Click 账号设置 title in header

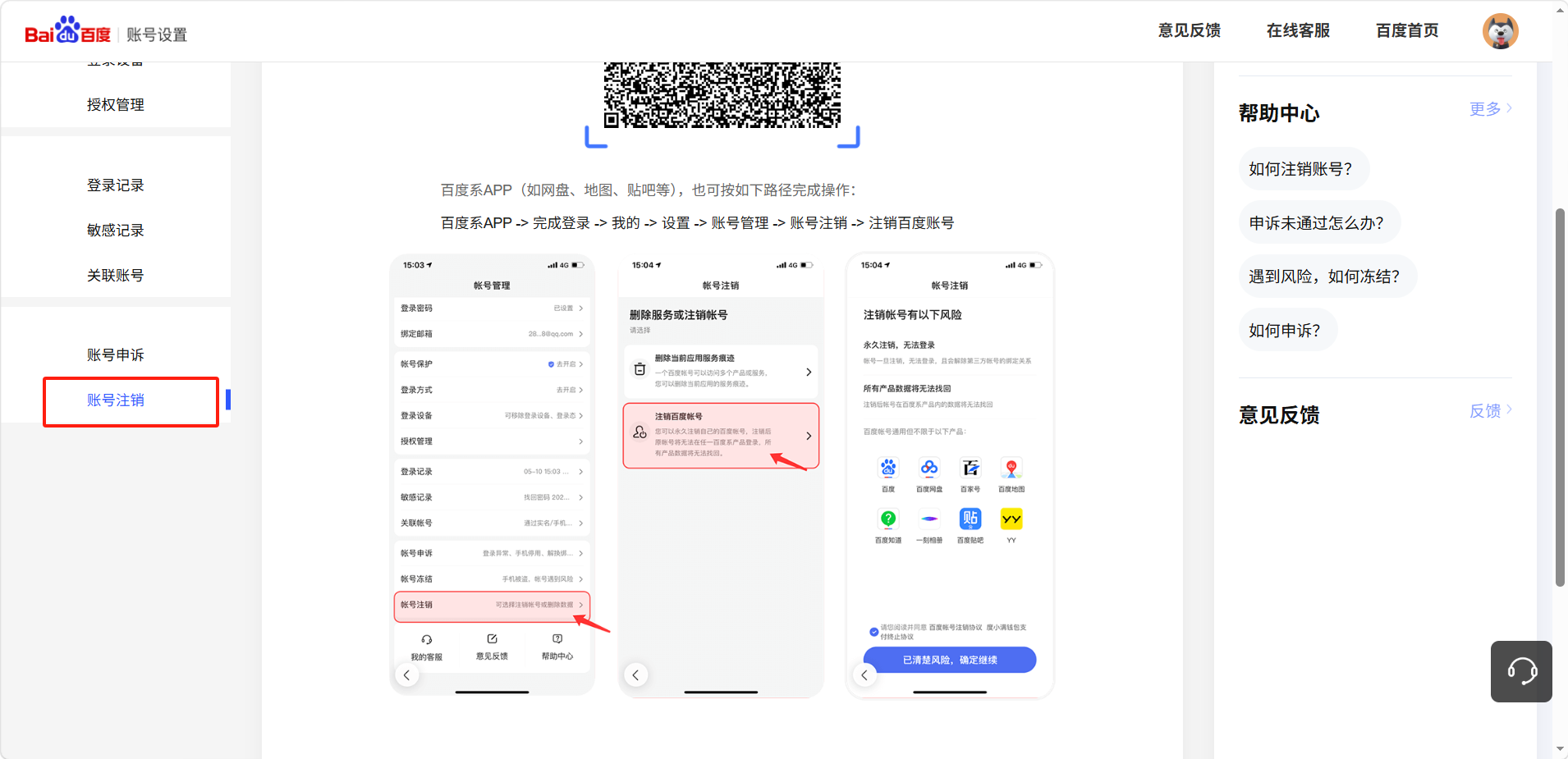[x=157, y=34]
